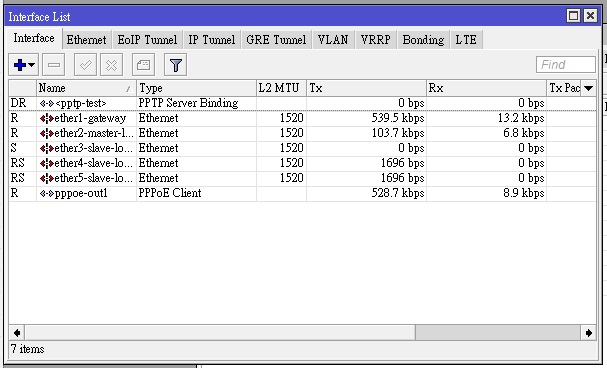Click in the Find search field
The image size is (607, 368).
pyautogui.click(x=566, y=65)
